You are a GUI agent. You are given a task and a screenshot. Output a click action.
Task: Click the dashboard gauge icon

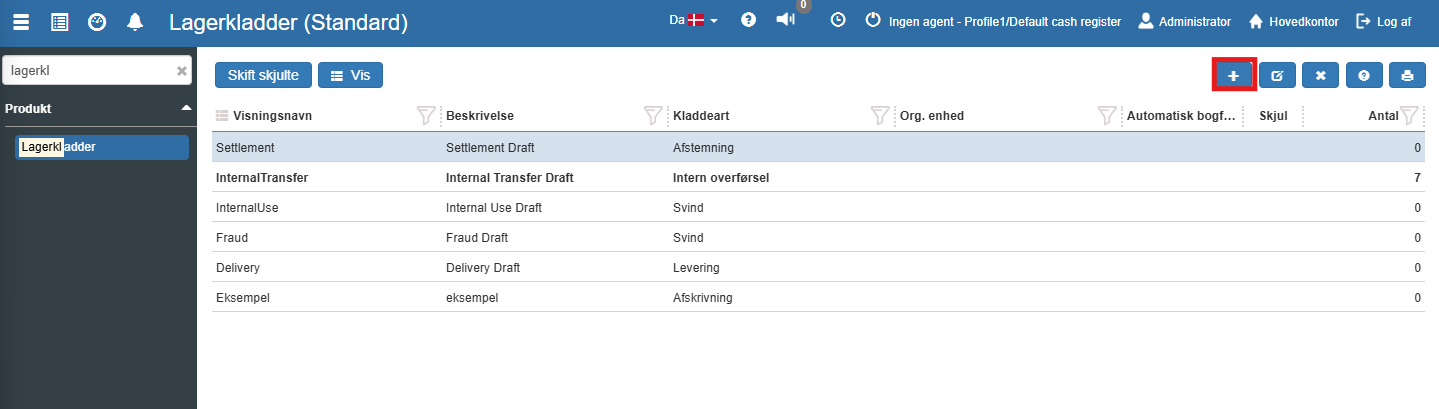pyautogui.click(x=97, y=21)
